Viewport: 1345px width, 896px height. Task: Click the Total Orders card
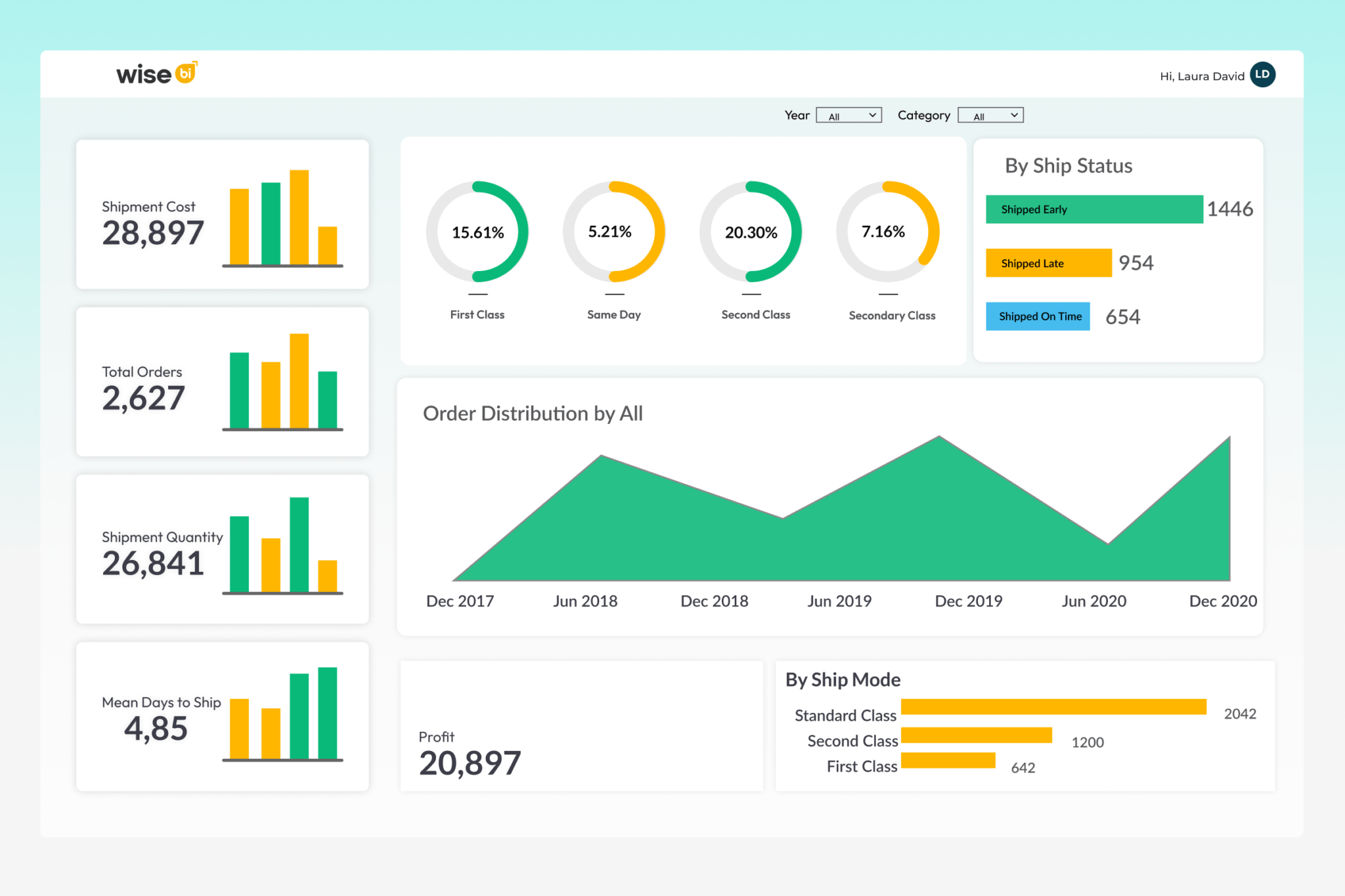click(x=222, y=381)
